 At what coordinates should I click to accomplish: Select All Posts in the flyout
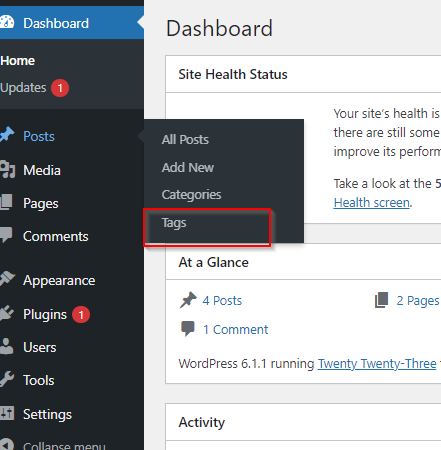pyautogui.click(x=185, y=139)
